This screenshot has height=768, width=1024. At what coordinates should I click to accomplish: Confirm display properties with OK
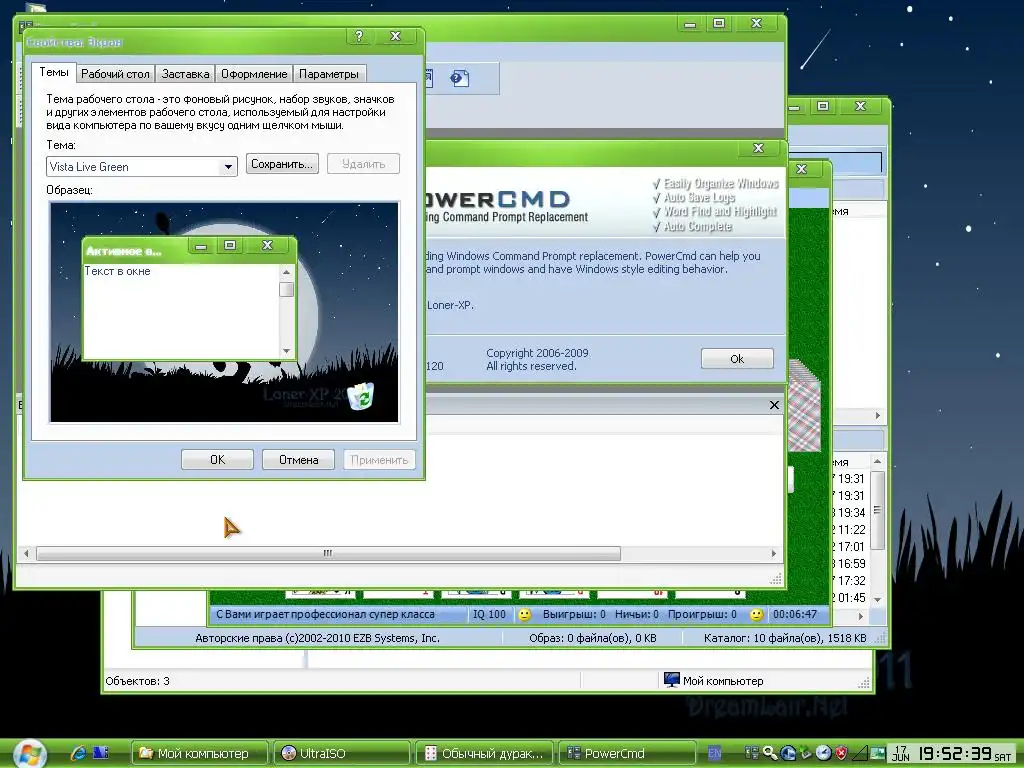coord(217,460)
